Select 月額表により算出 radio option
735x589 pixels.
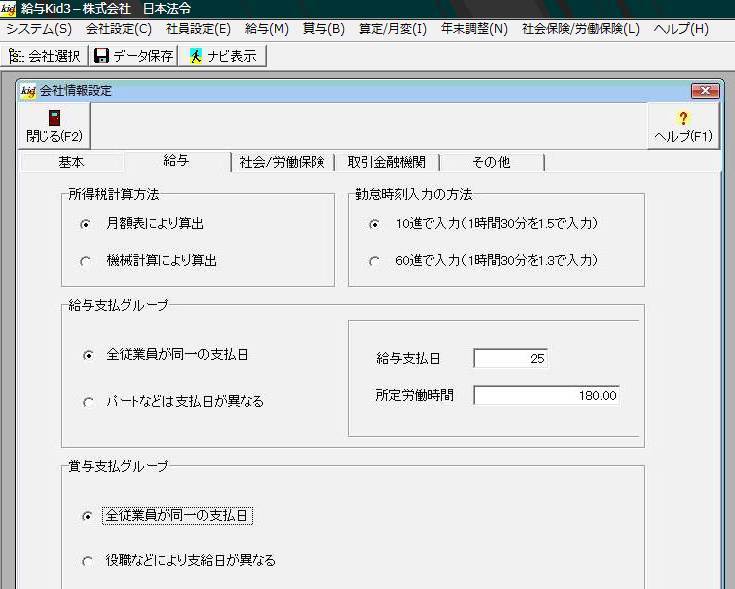pos(142,224)
